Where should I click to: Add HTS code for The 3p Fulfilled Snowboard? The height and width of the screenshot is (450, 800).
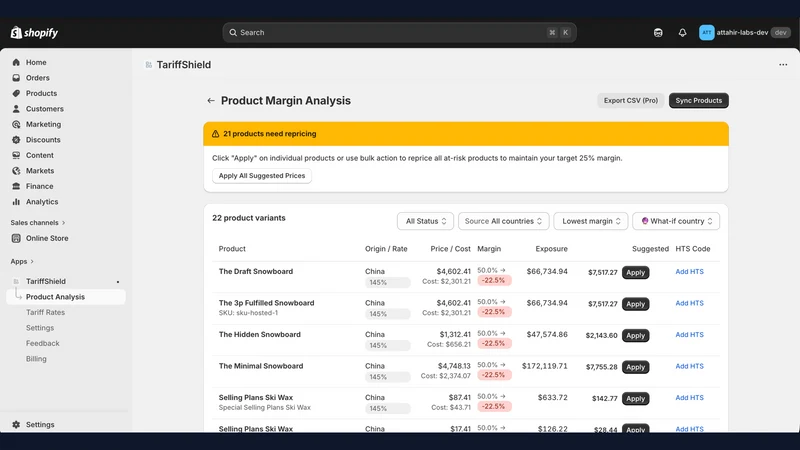689,303
